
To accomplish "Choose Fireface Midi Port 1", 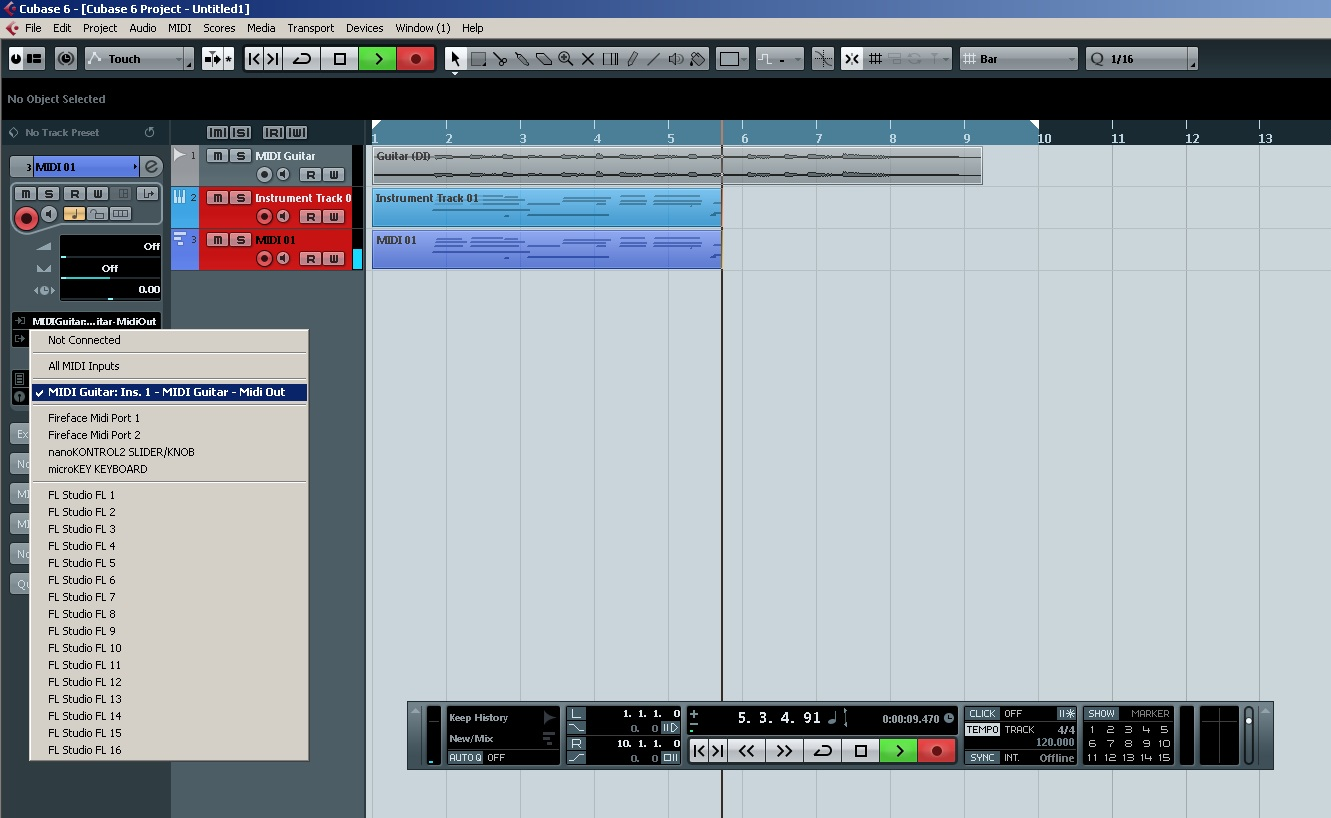I will click(x=169, y=418).
